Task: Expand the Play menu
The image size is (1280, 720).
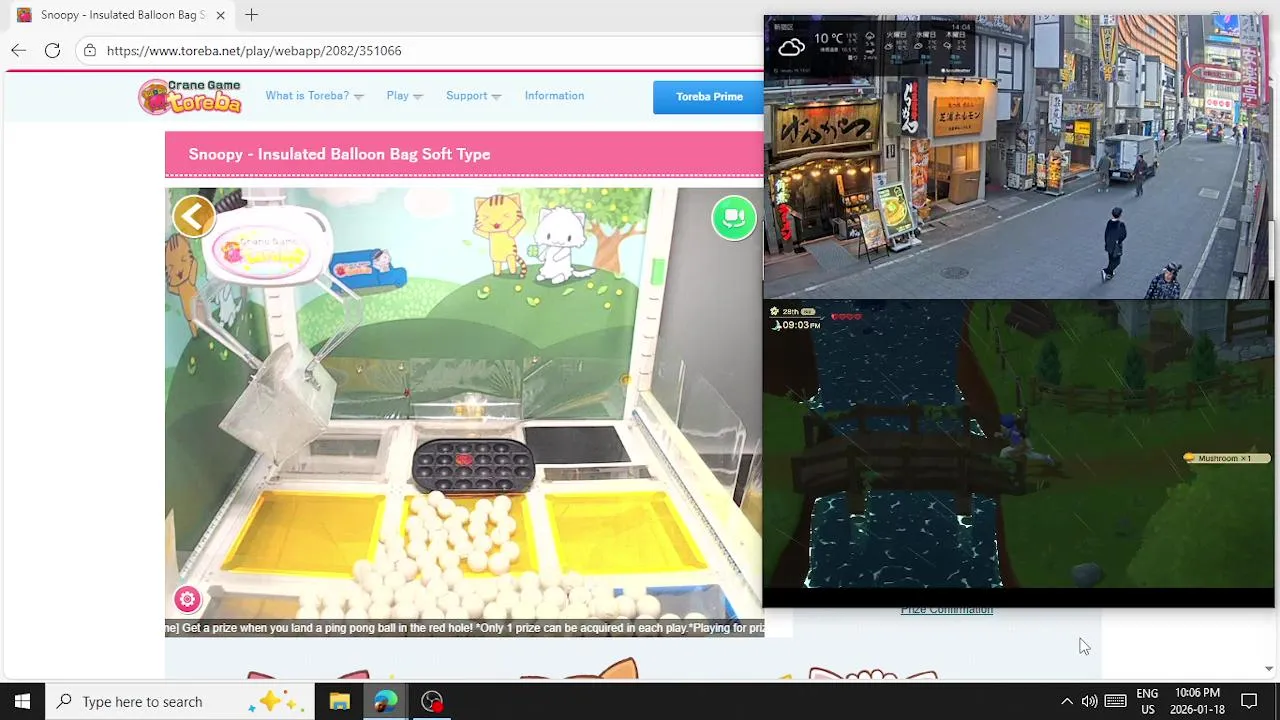Action: 404,96
